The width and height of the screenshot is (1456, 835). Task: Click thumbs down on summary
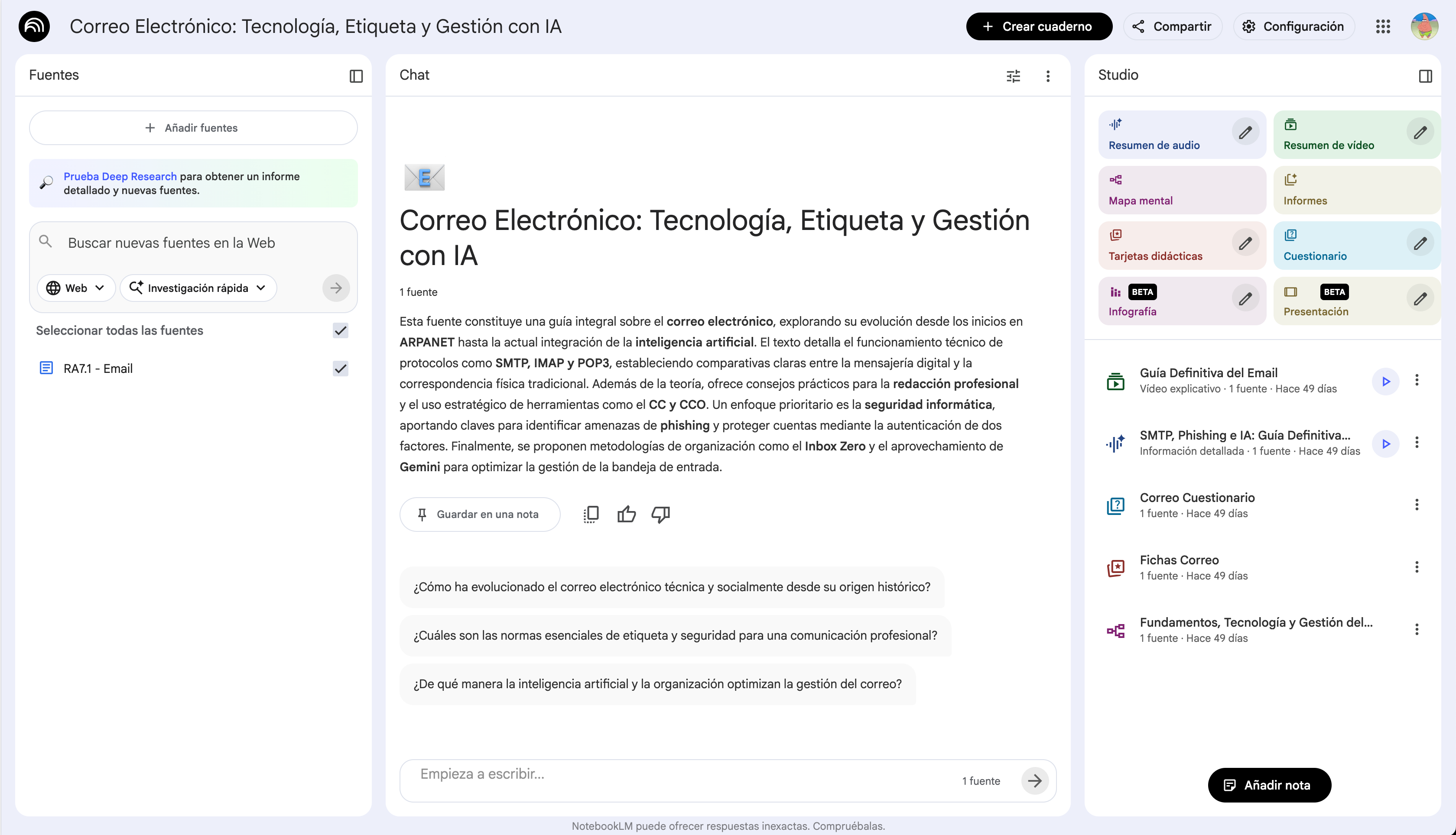click(x=660, y=515)
